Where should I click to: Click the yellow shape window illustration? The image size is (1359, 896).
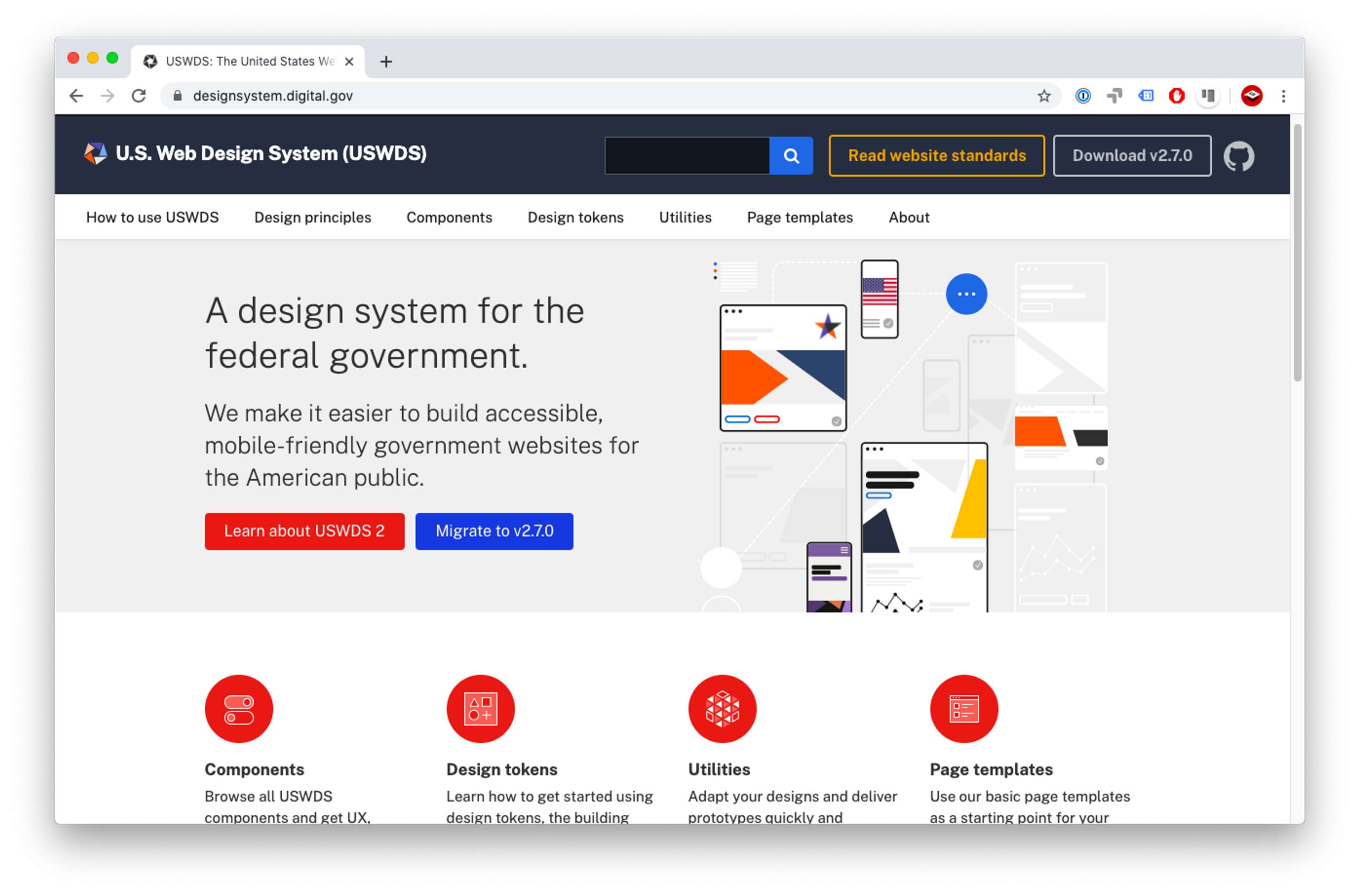pos(924,527)
